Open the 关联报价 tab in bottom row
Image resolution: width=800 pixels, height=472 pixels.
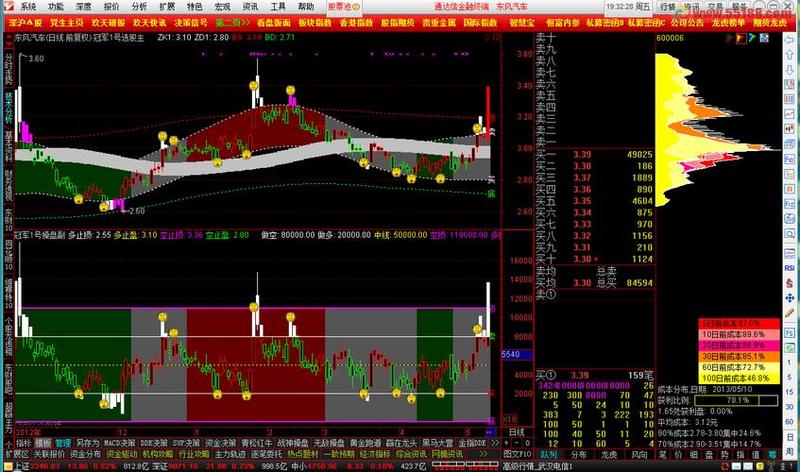(x=49, y=454)
